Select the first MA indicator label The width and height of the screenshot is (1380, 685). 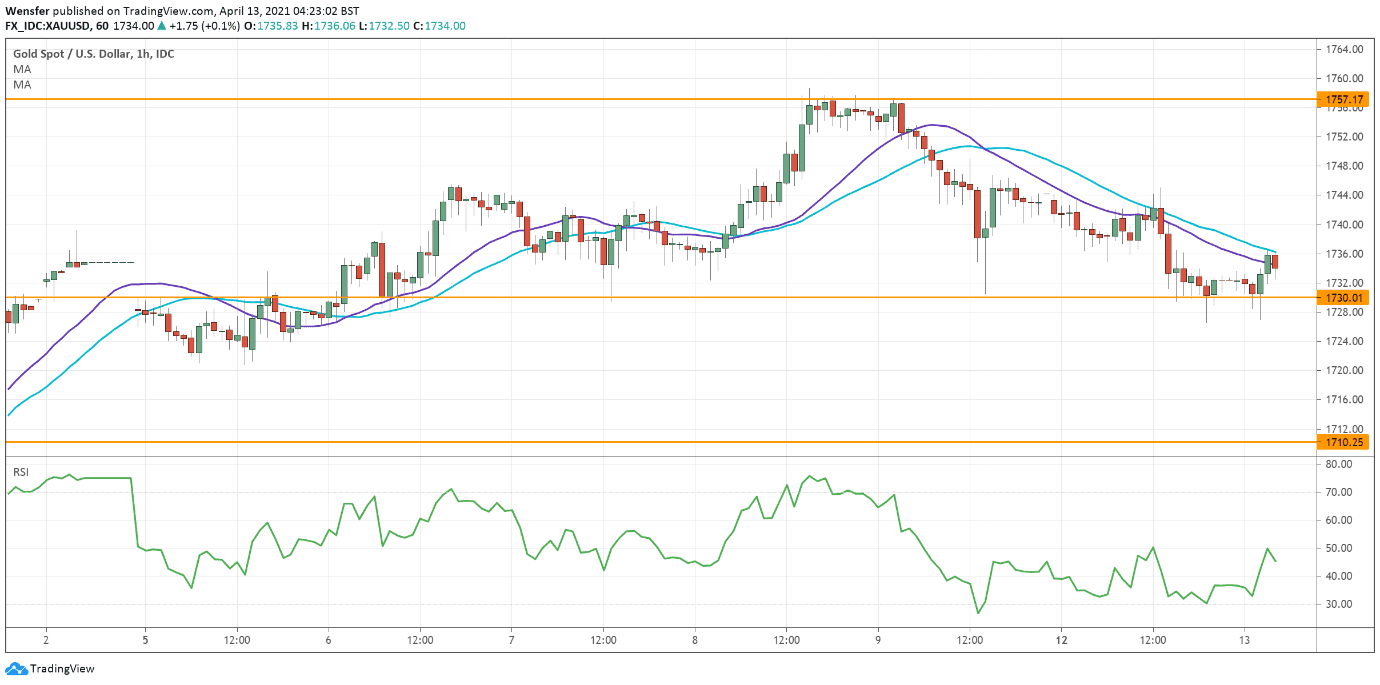tap(22, 70)
